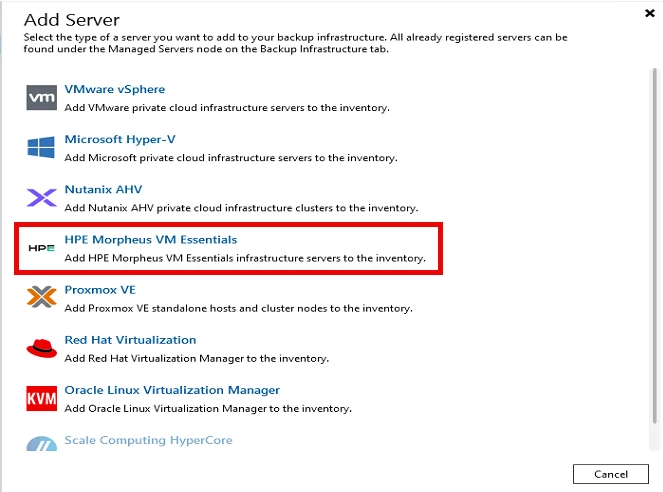The height and width of the screenshot is (492, 663).
Task: Click the Nutanix AHV purple X icon
Action: click(x=41, y=197)
